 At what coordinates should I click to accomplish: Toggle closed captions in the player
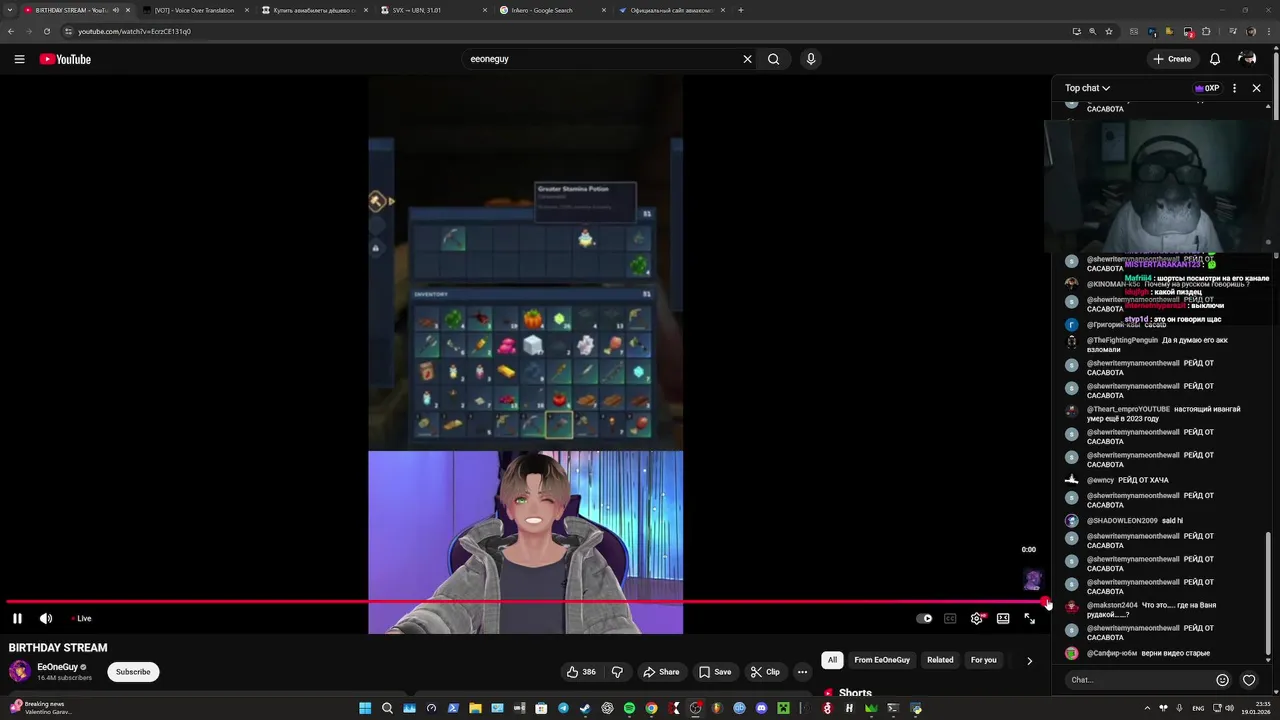[950, 618]
